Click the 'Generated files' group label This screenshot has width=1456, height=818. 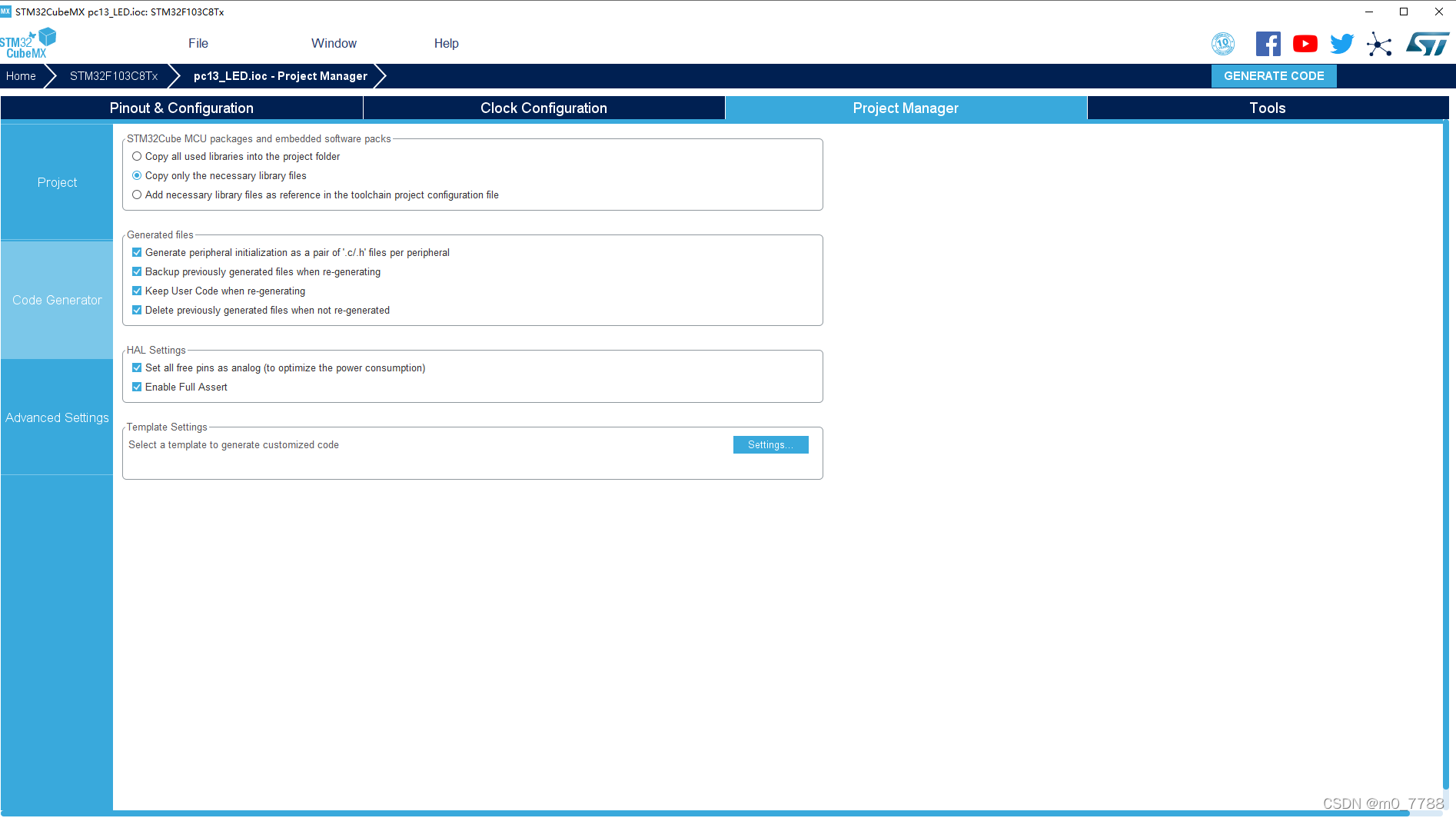[160, 234]
